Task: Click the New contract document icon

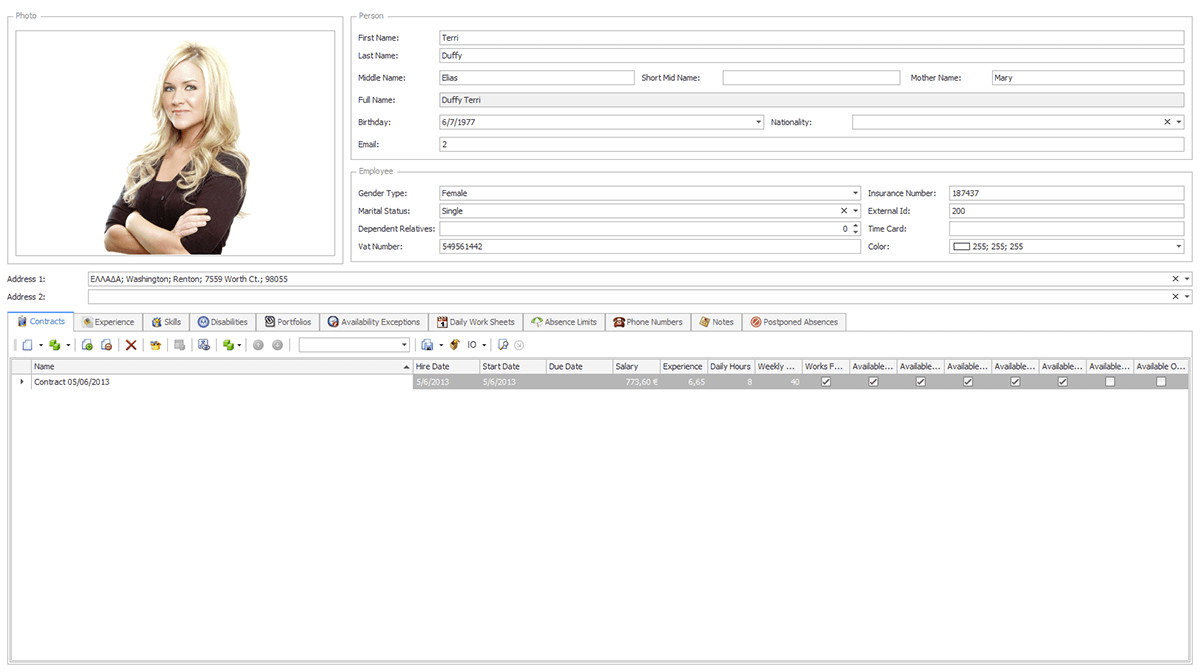Action: pyautogui.click(x=28, y=344)
